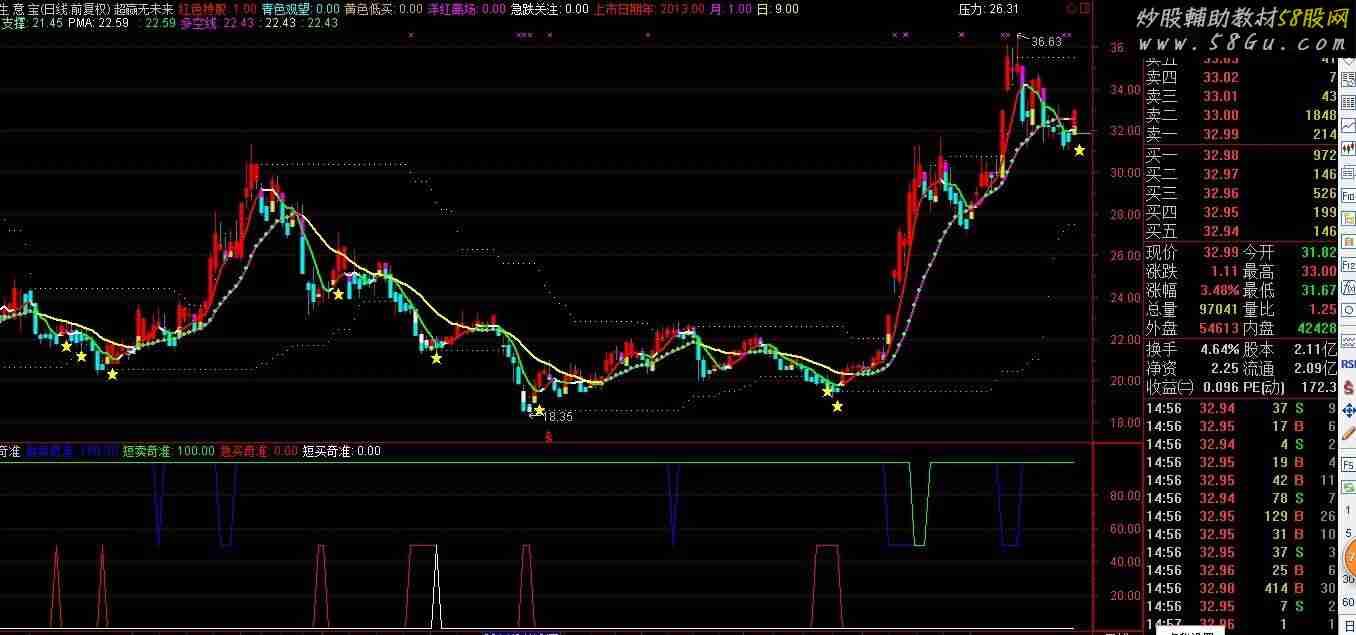Click the yellow star at the 18.35 low

pyautogui.click(x=539, y=410)
